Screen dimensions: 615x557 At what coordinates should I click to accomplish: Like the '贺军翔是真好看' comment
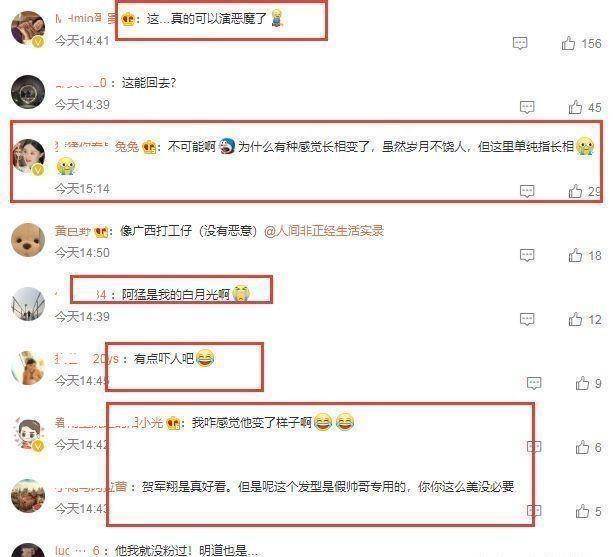[582, 511]
